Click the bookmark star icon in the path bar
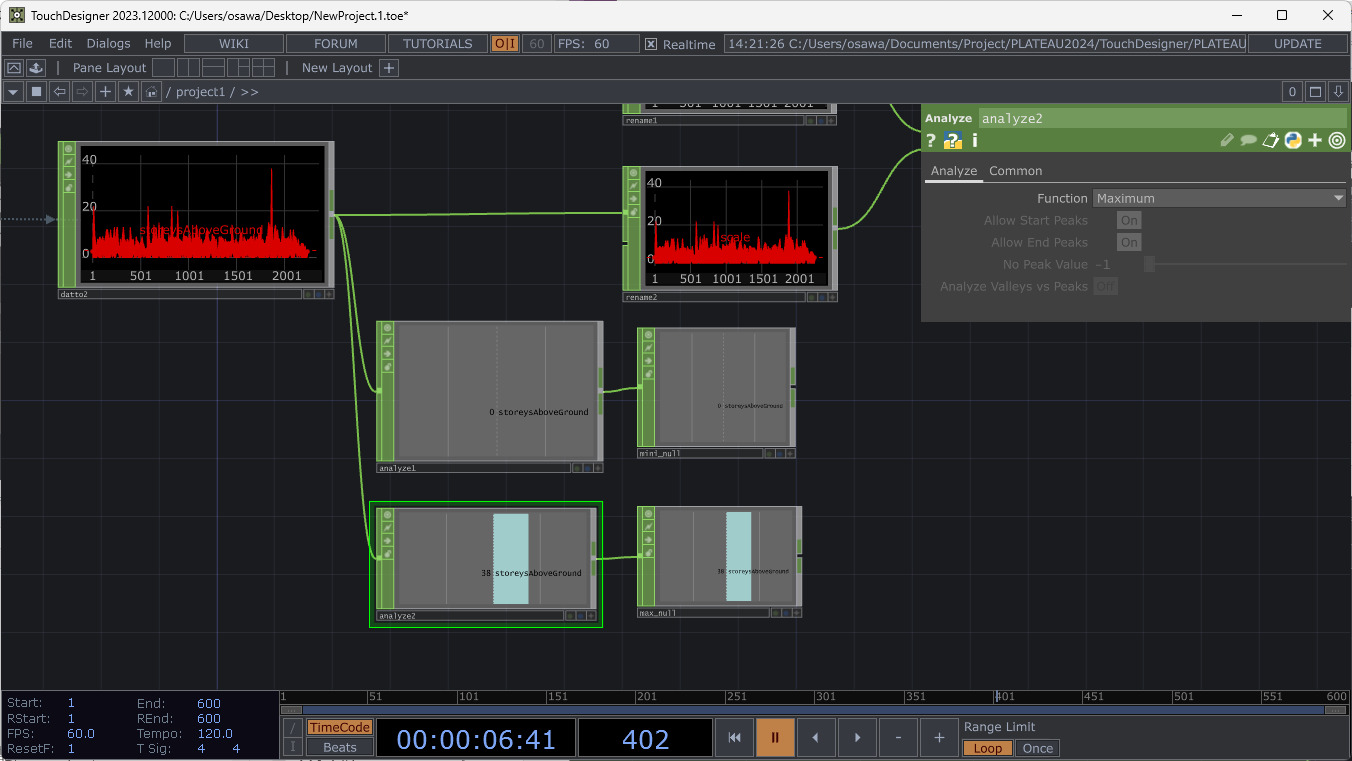Image resolution: width=1352 pixels, height=761 pixels. click(128, 92)
